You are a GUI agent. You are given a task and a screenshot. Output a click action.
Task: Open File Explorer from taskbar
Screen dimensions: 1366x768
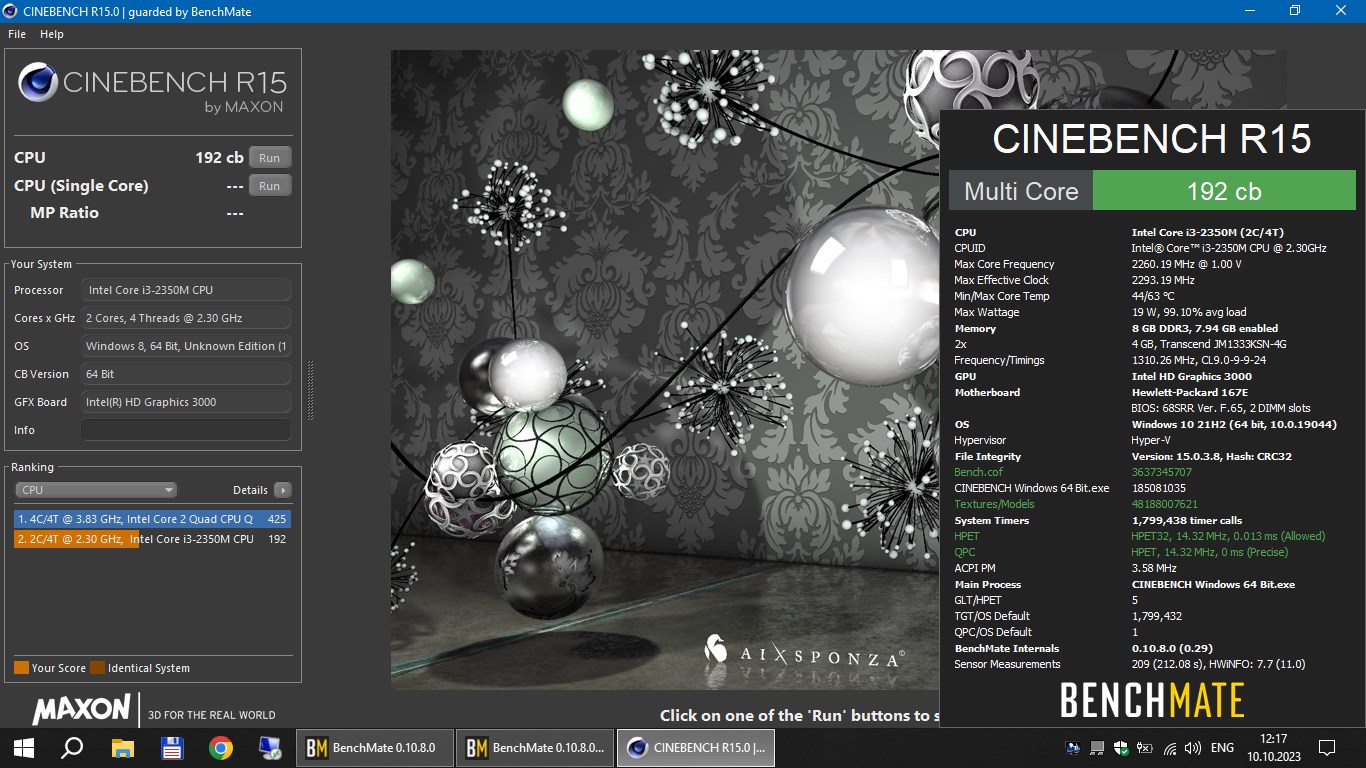point(122,747)
